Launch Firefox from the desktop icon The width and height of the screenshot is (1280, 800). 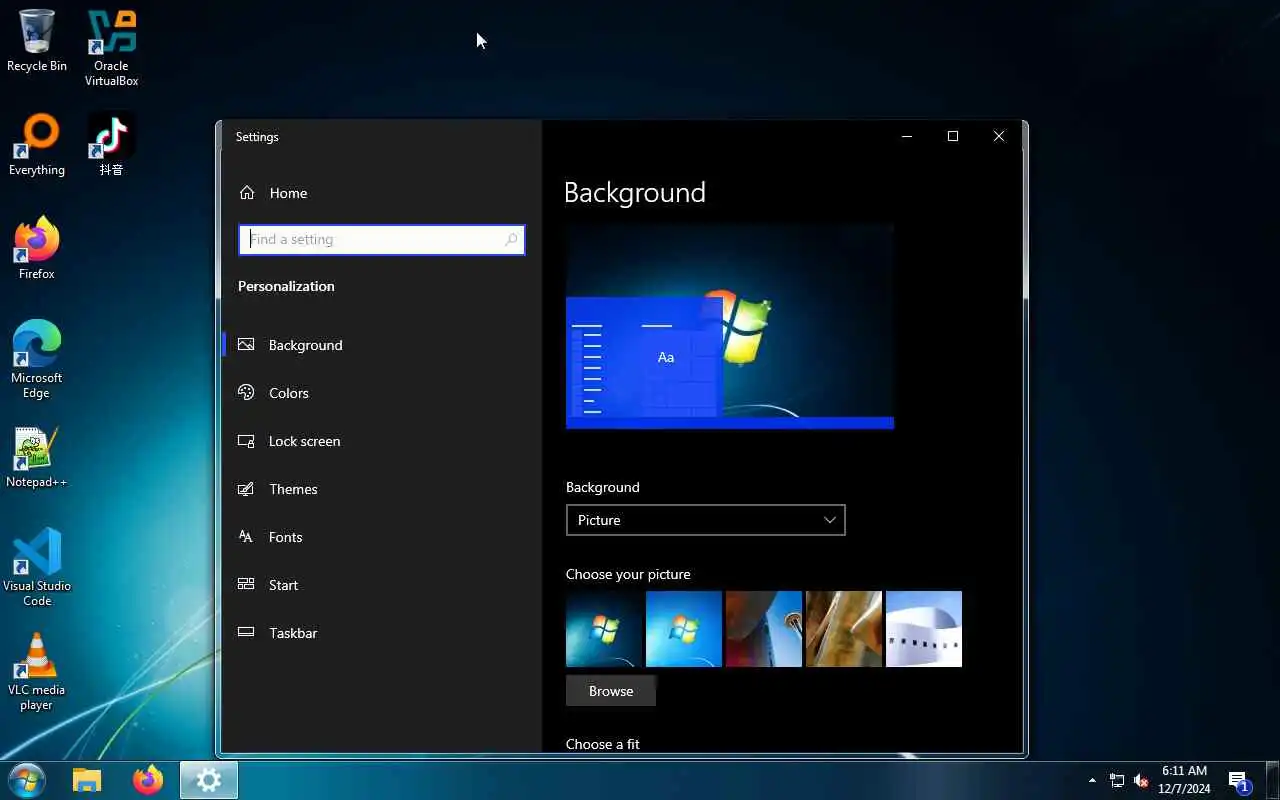[x=37, y=249]
